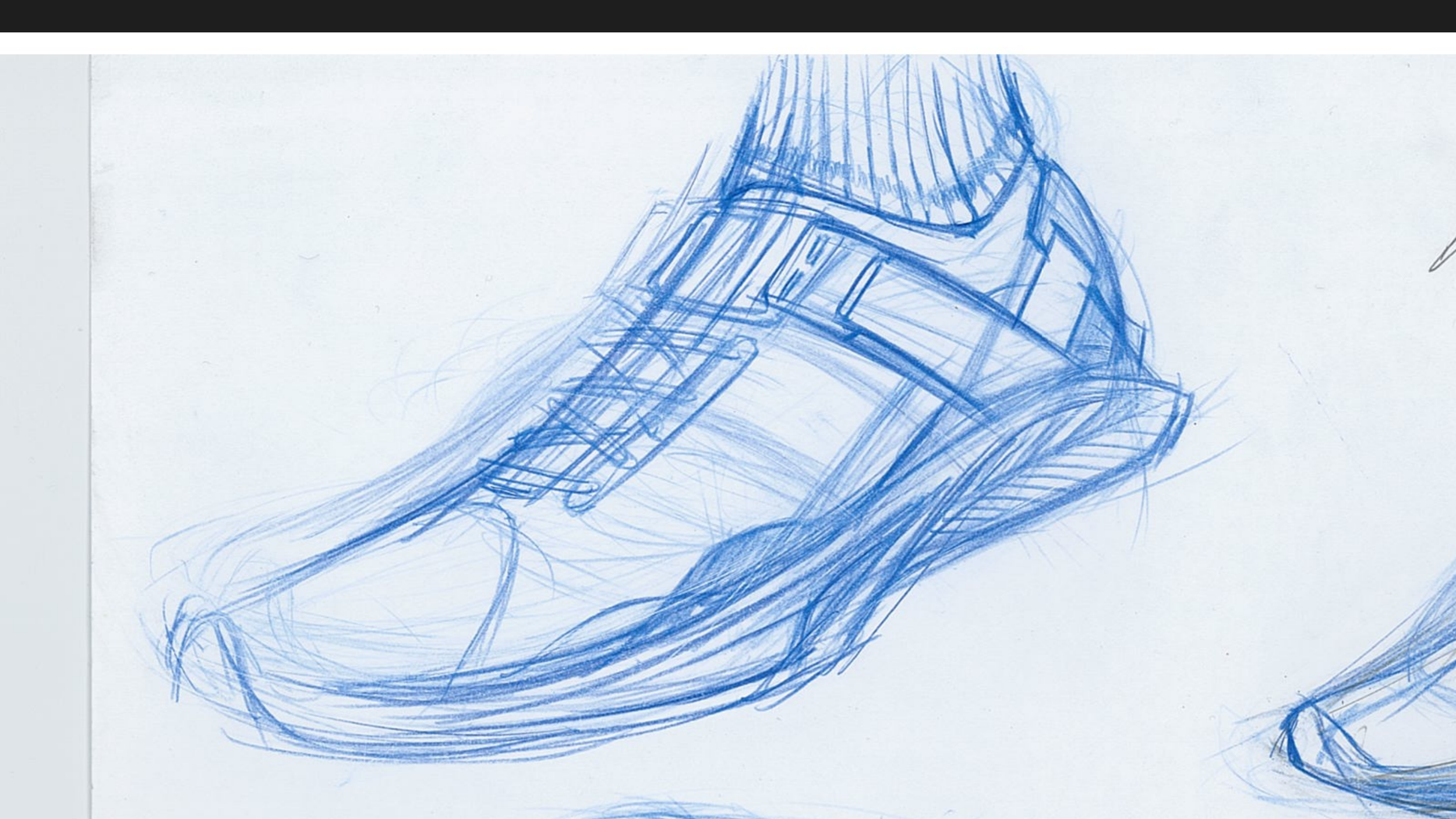Click the white strip below the dark bar

(728, 43)
